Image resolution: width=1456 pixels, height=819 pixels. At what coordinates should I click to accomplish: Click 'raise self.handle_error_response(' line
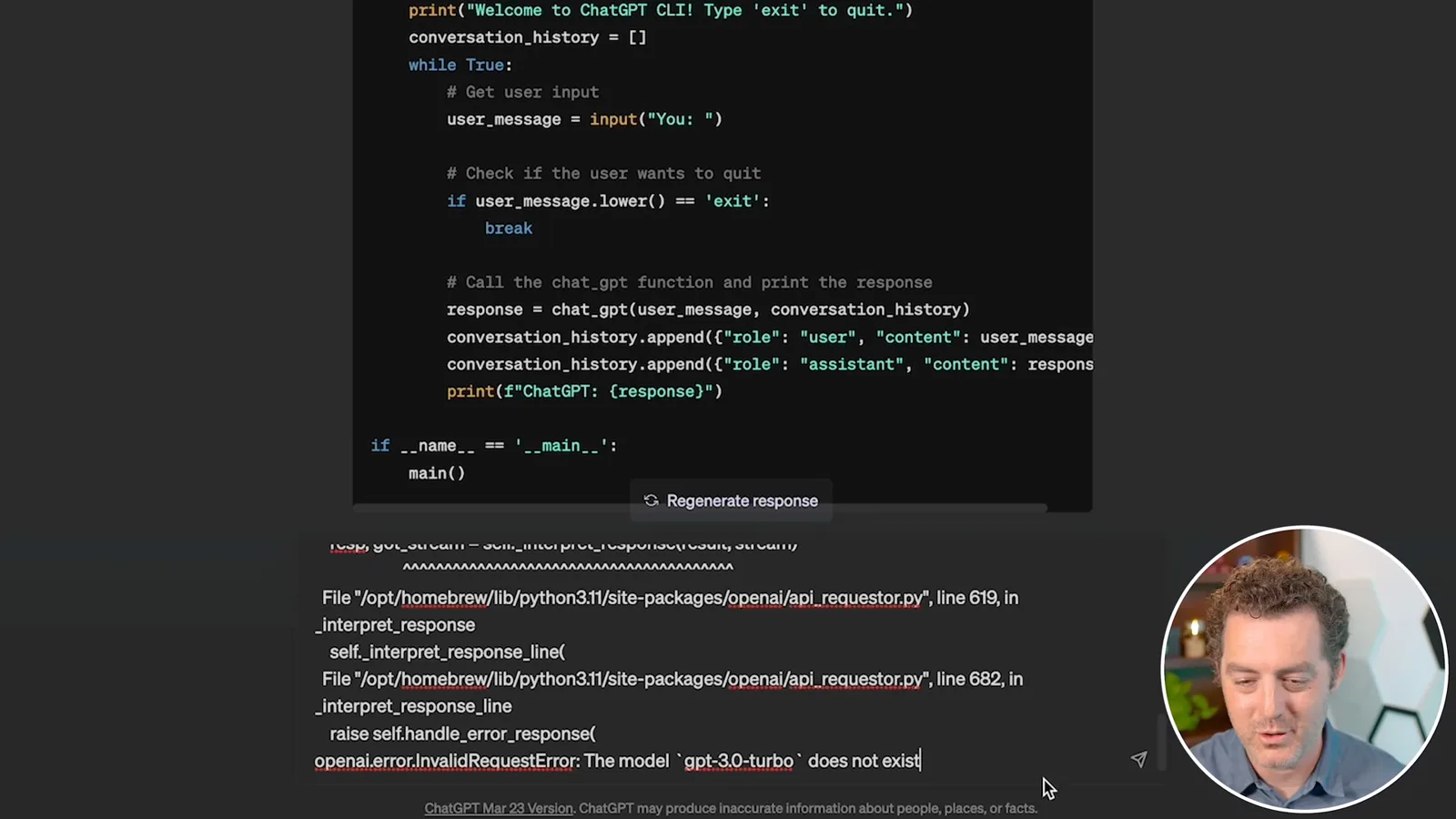coord(462,733)
